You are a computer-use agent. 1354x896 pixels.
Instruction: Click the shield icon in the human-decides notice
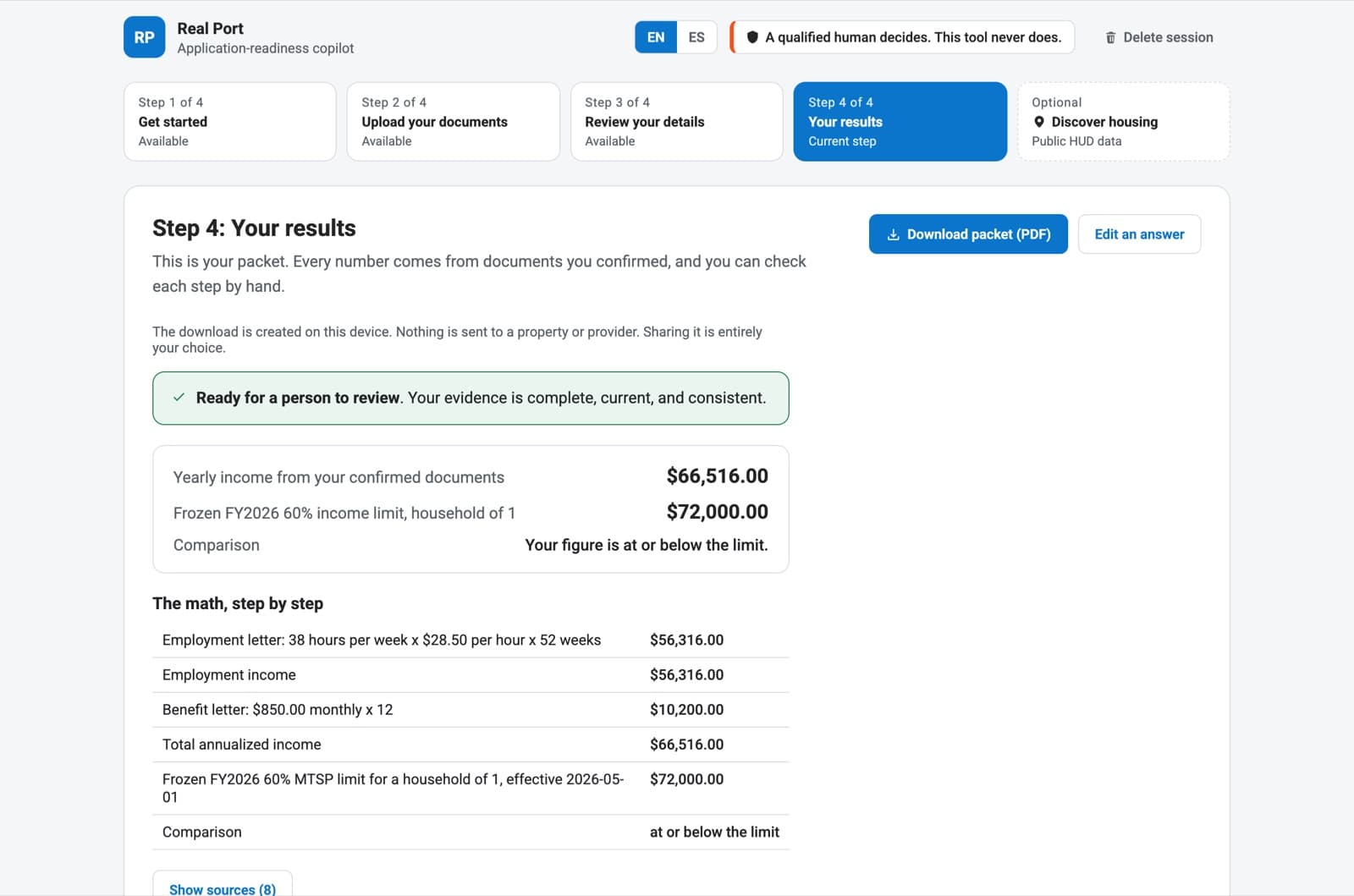point(752,37)
